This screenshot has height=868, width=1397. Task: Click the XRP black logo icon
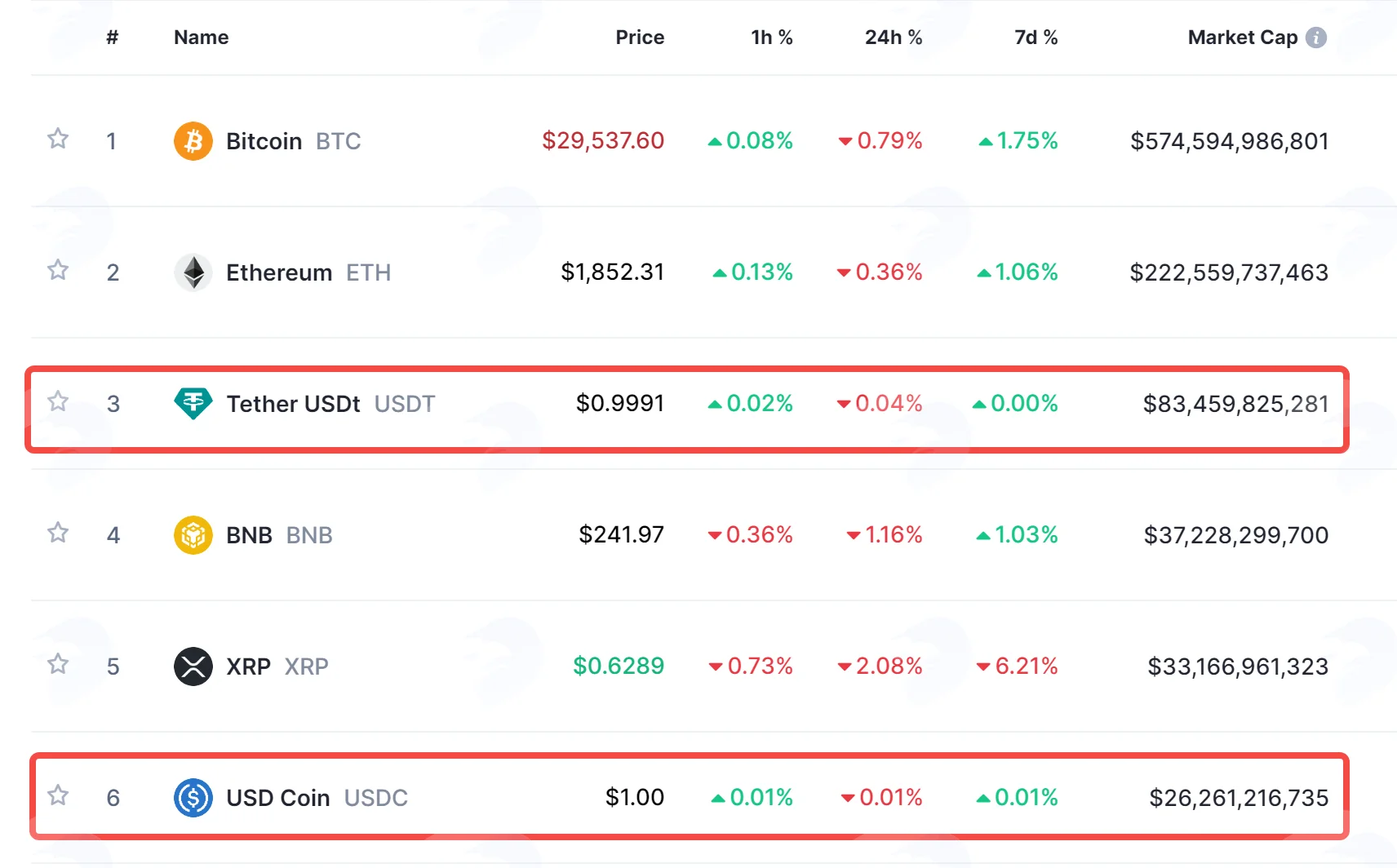point(193,666)
